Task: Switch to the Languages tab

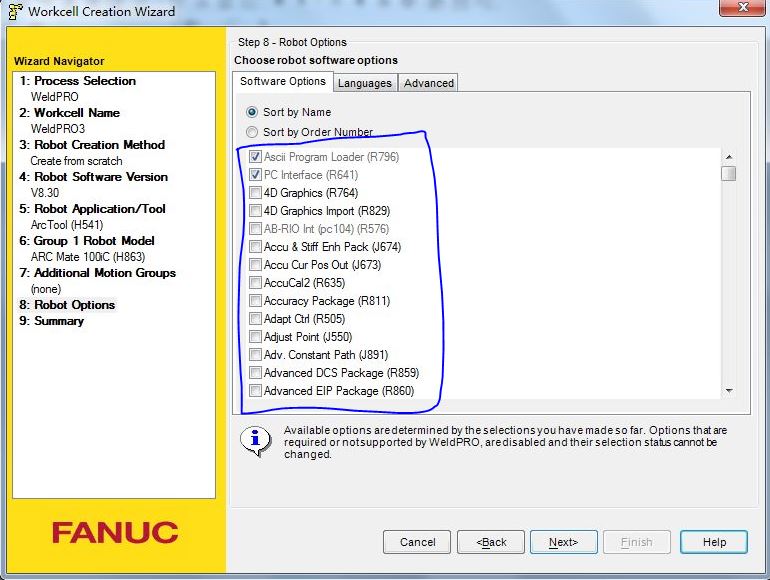Action: pos(364,83)
